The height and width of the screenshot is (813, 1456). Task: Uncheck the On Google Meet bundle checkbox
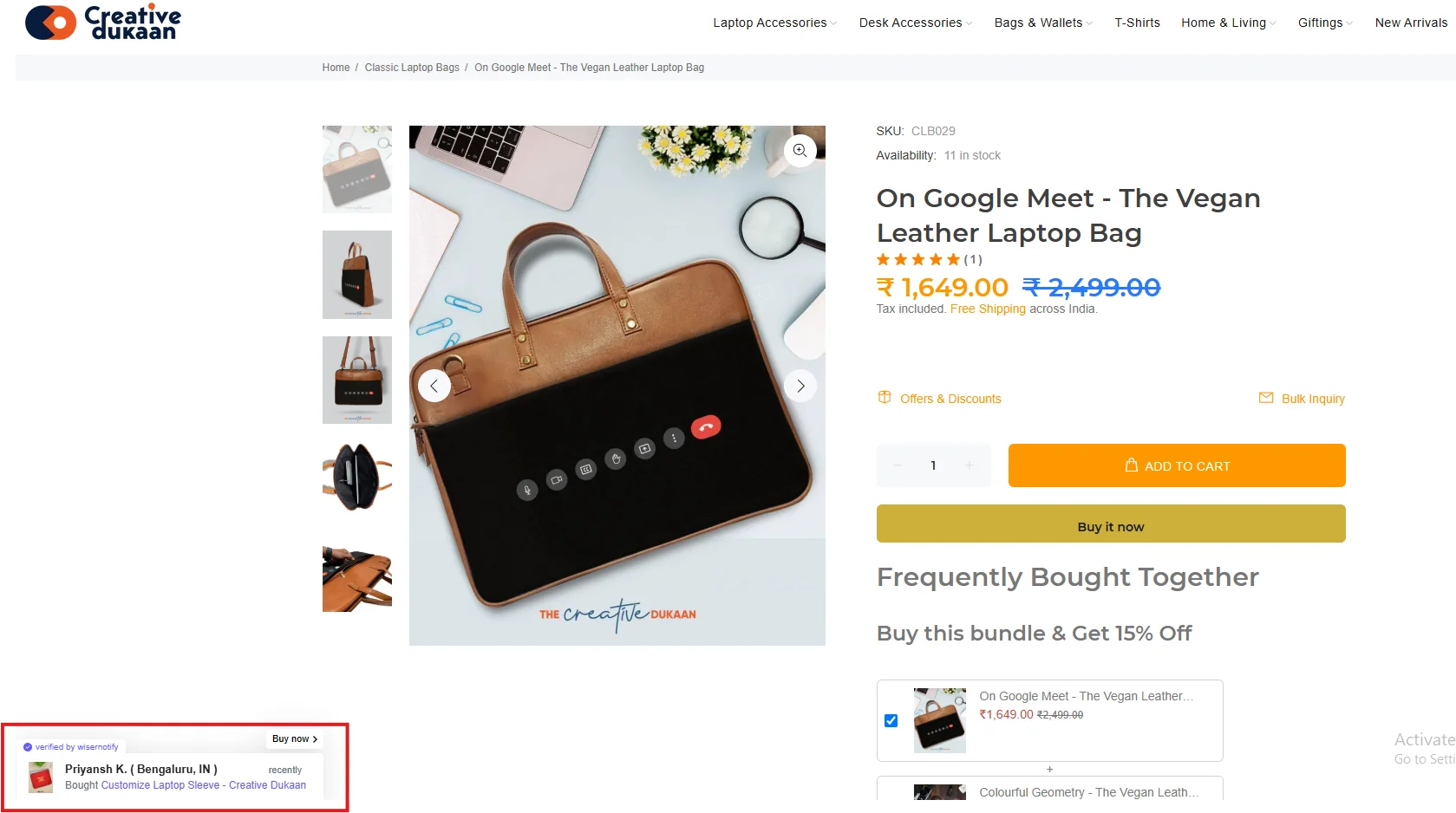pyautogui.click(x=891, y=720)
